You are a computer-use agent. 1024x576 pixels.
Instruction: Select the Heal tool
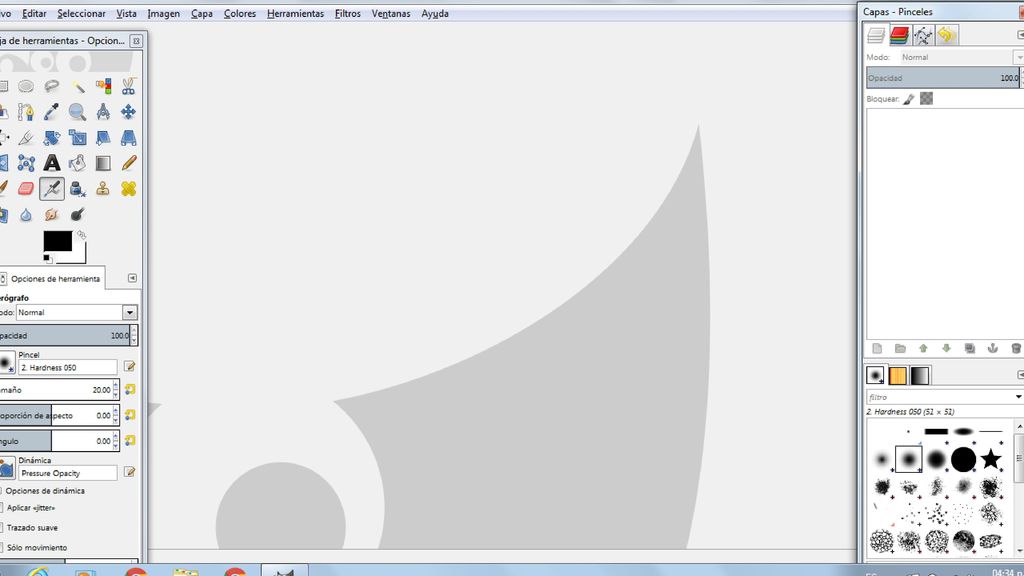(129, 189)
